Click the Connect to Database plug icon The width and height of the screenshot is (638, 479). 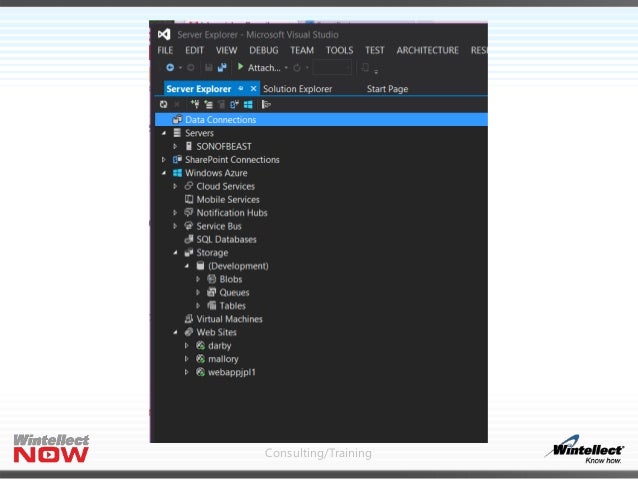click(195, 105)
